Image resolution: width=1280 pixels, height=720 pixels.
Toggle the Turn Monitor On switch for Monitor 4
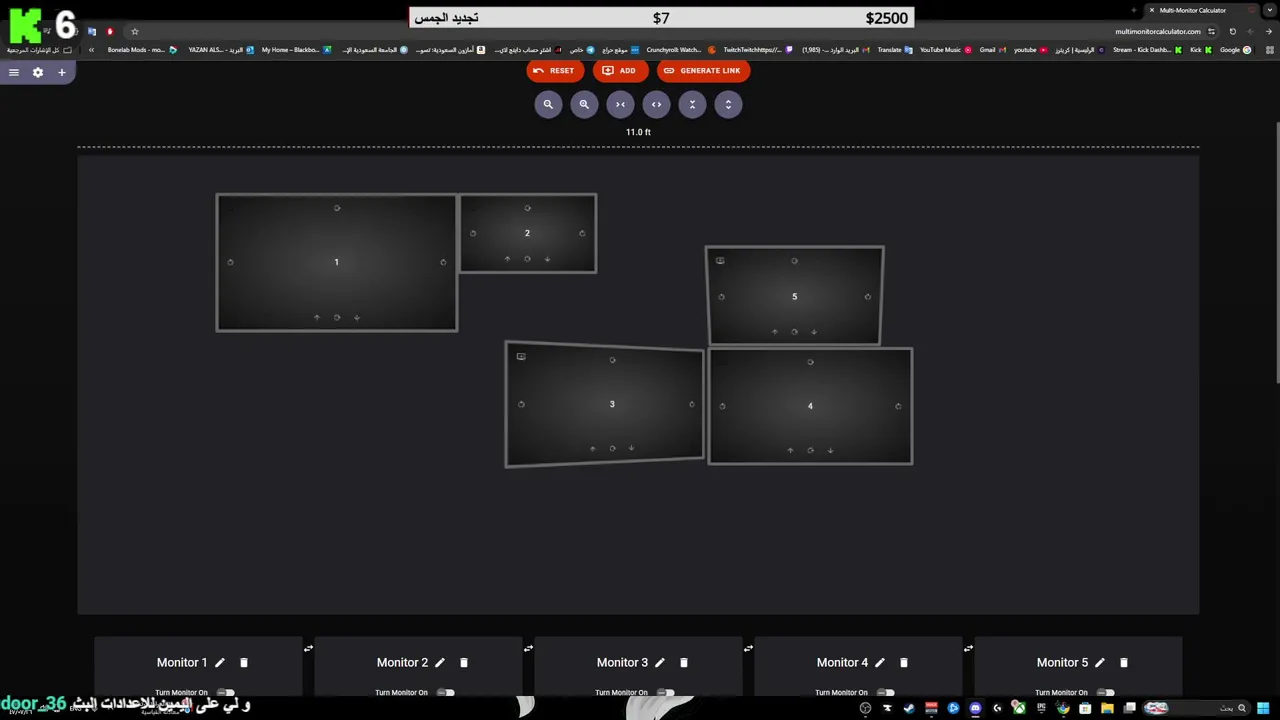[x=886, y=692]
